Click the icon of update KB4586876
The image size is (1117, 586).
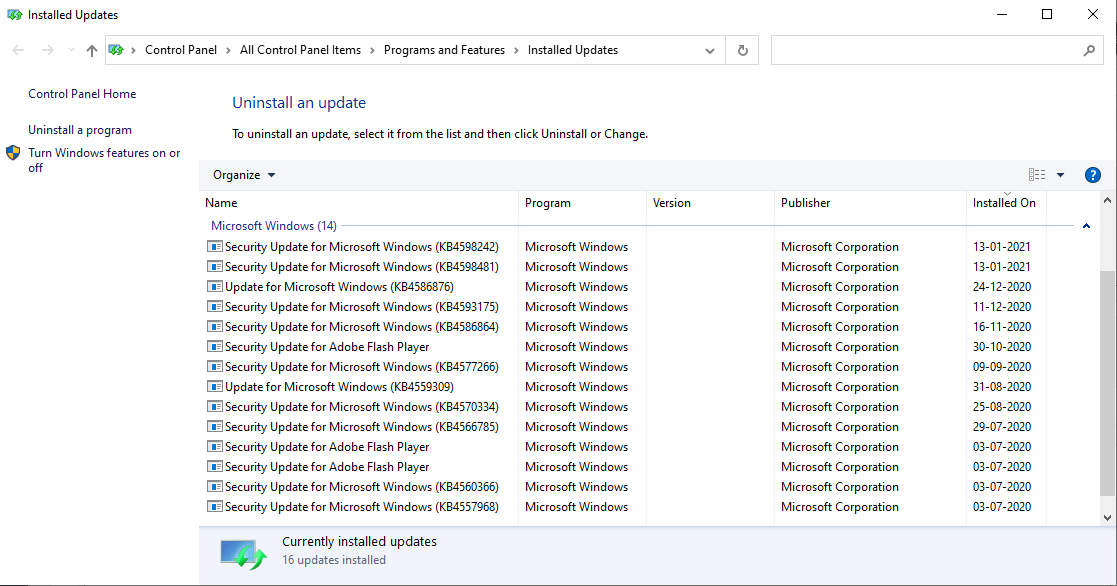click(214, 286)
